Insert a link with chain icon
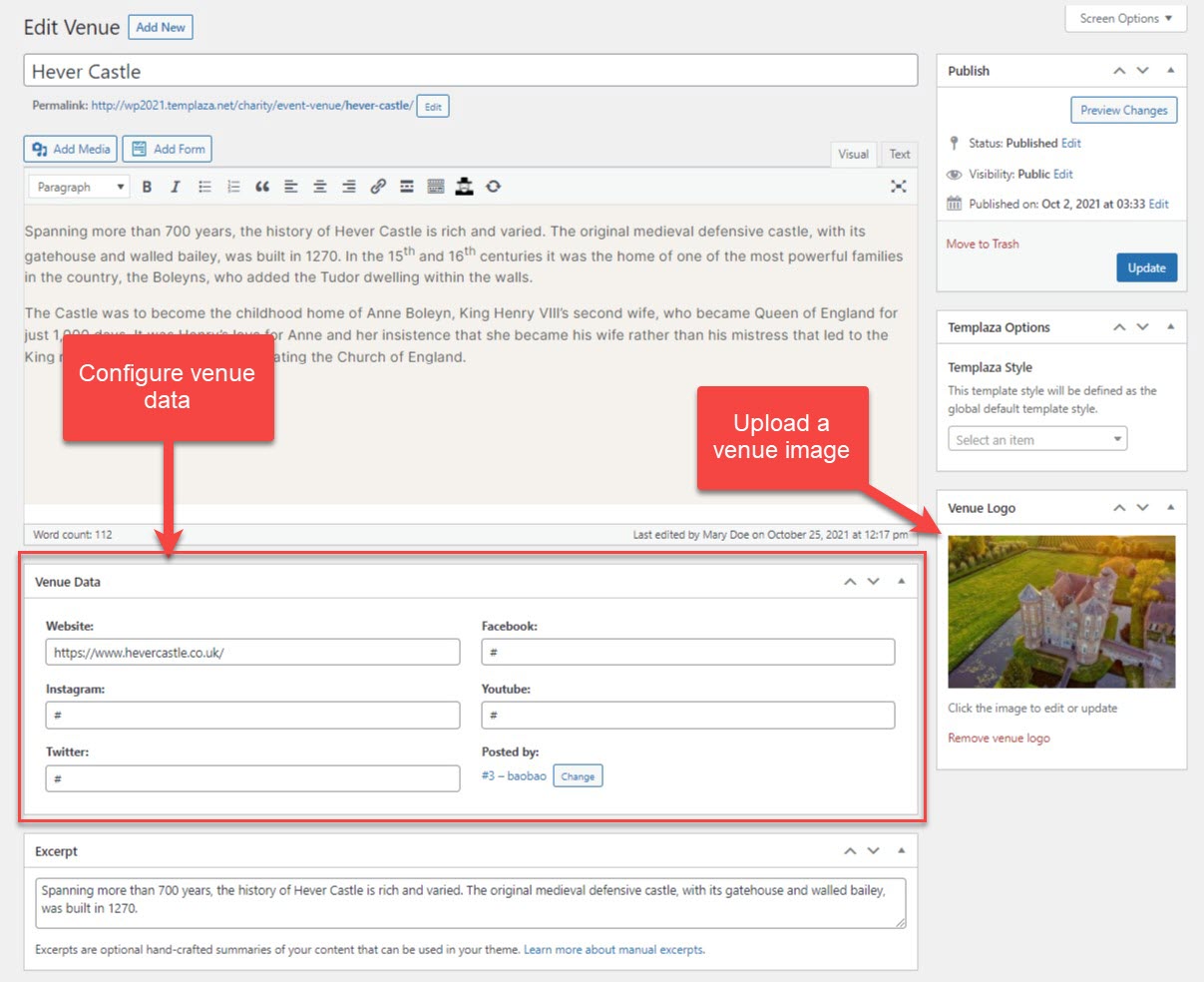1204x982 pixels. (x=378, y=187)
